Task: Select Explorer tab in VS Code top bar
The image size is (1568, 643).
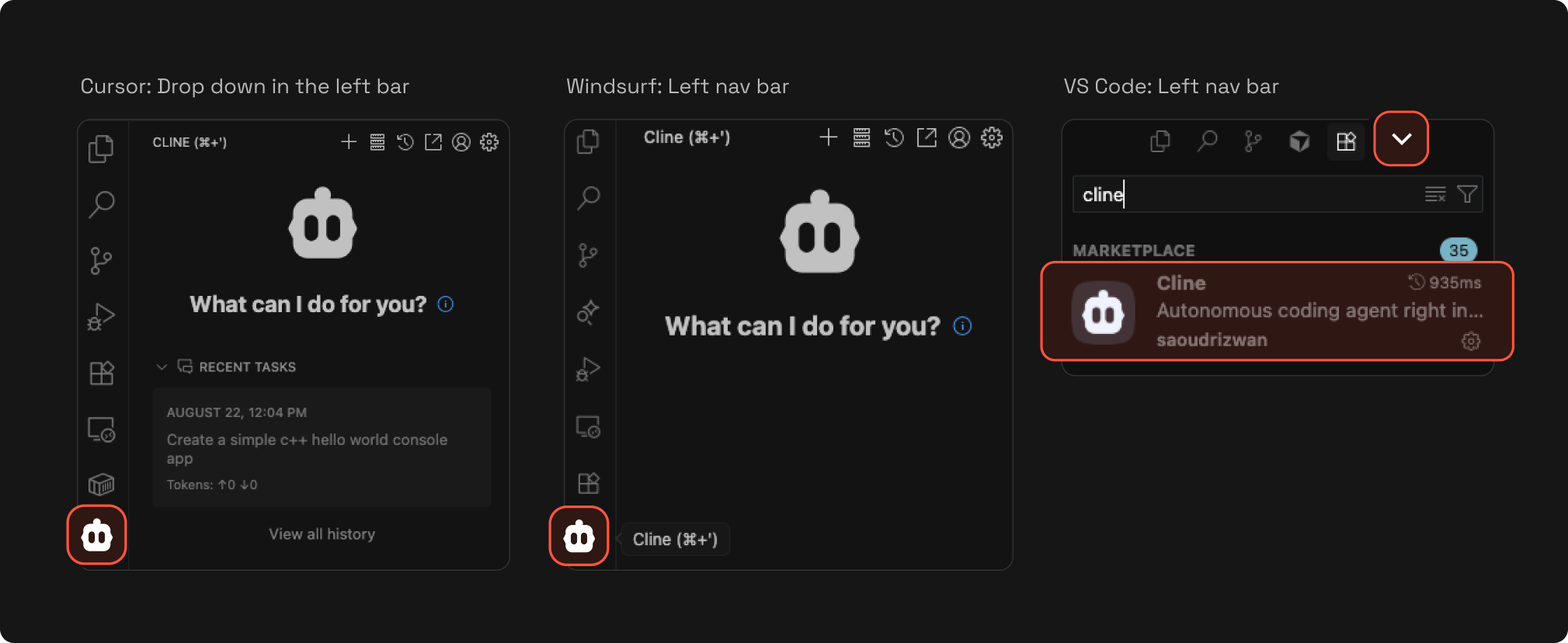Action: pyautogui.click(x=1159, y=141)
